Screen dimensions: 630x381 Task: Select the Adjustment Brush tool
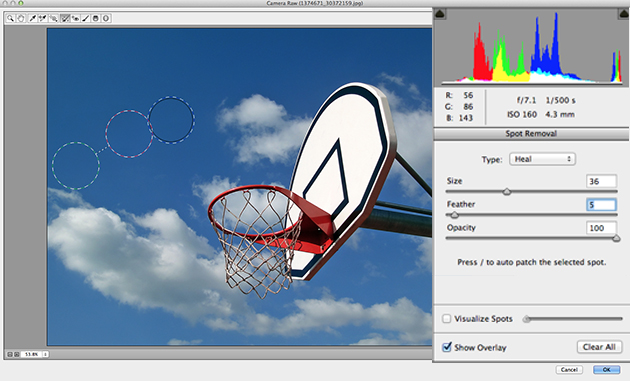tap(86, 18)
